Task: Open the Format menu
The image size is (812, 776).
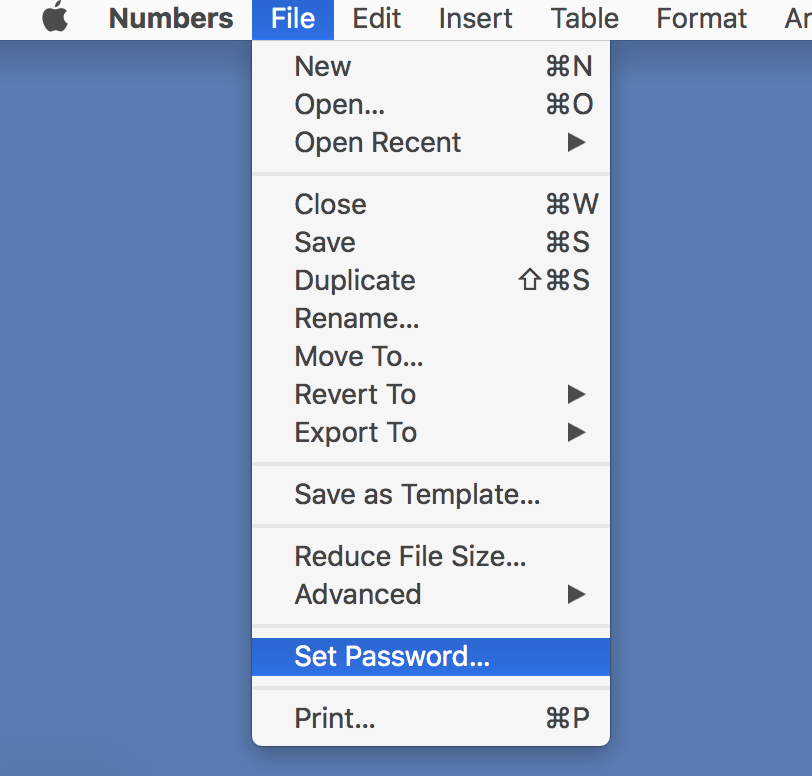Action: [702, 19]
